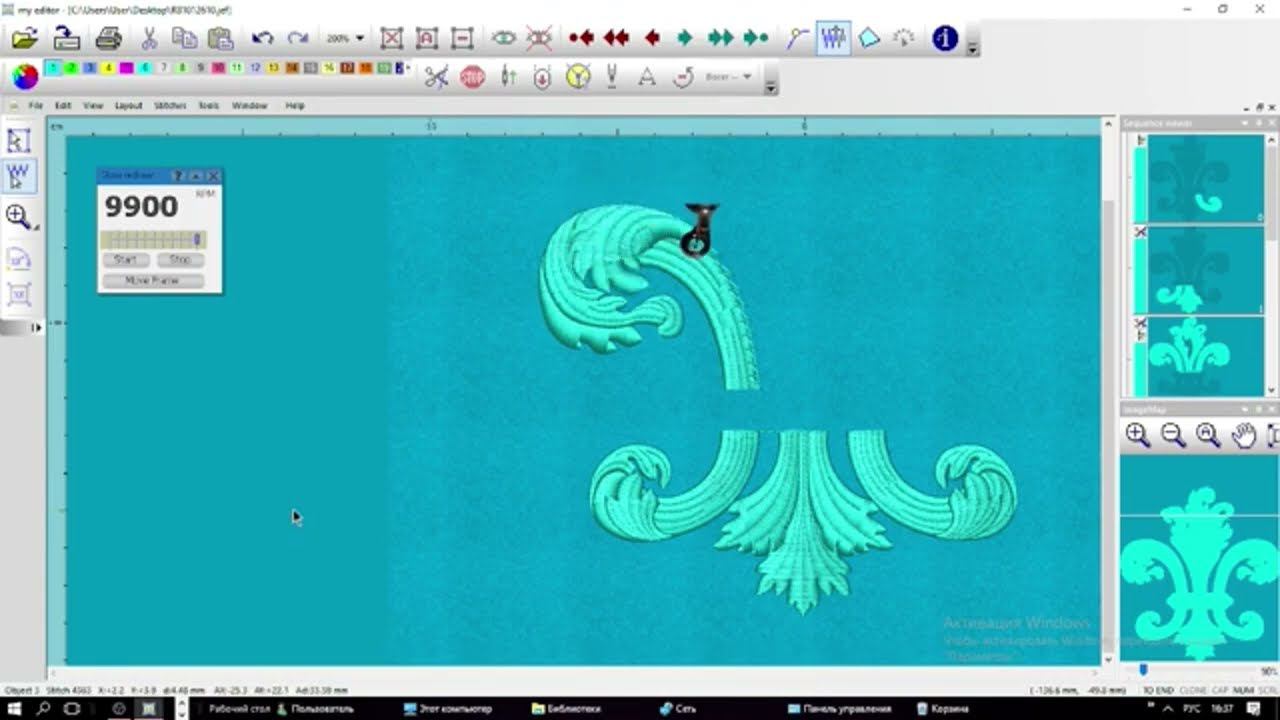Expand the left toolbar flyout arrow

point(37,328)
